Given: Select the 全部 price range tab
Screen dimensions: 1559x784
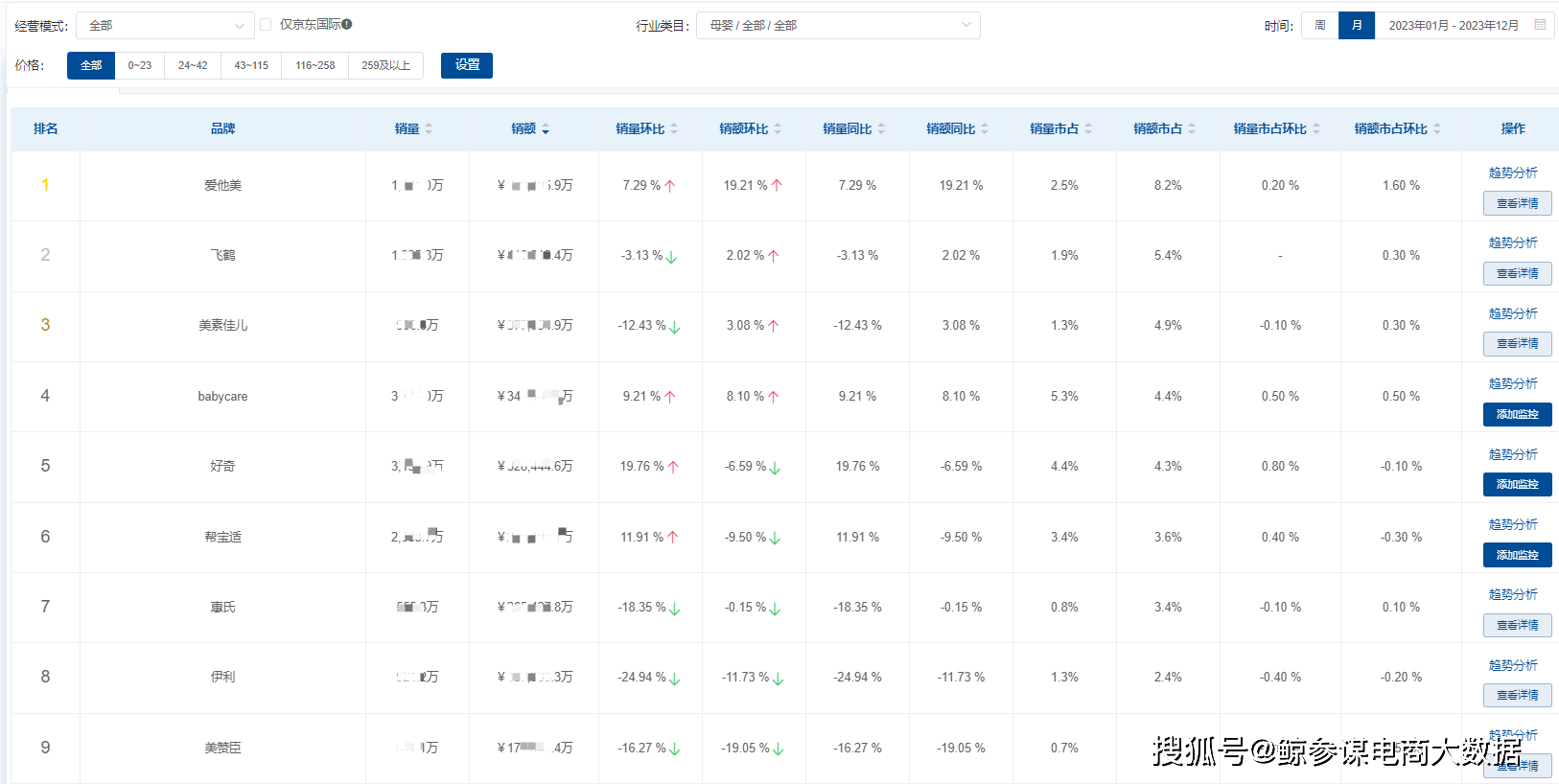Looking at the screenshot, I should tap(91, 65).
